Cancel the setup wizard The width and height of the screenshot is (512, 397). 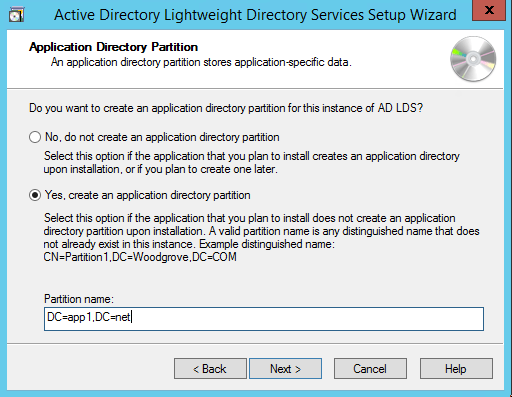(x=370, y=369)
